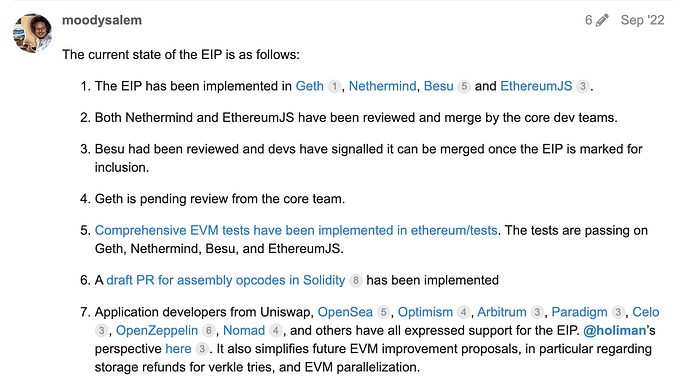
Task: Open the comprehensive EVM tests link
Action: pos(296,231)
